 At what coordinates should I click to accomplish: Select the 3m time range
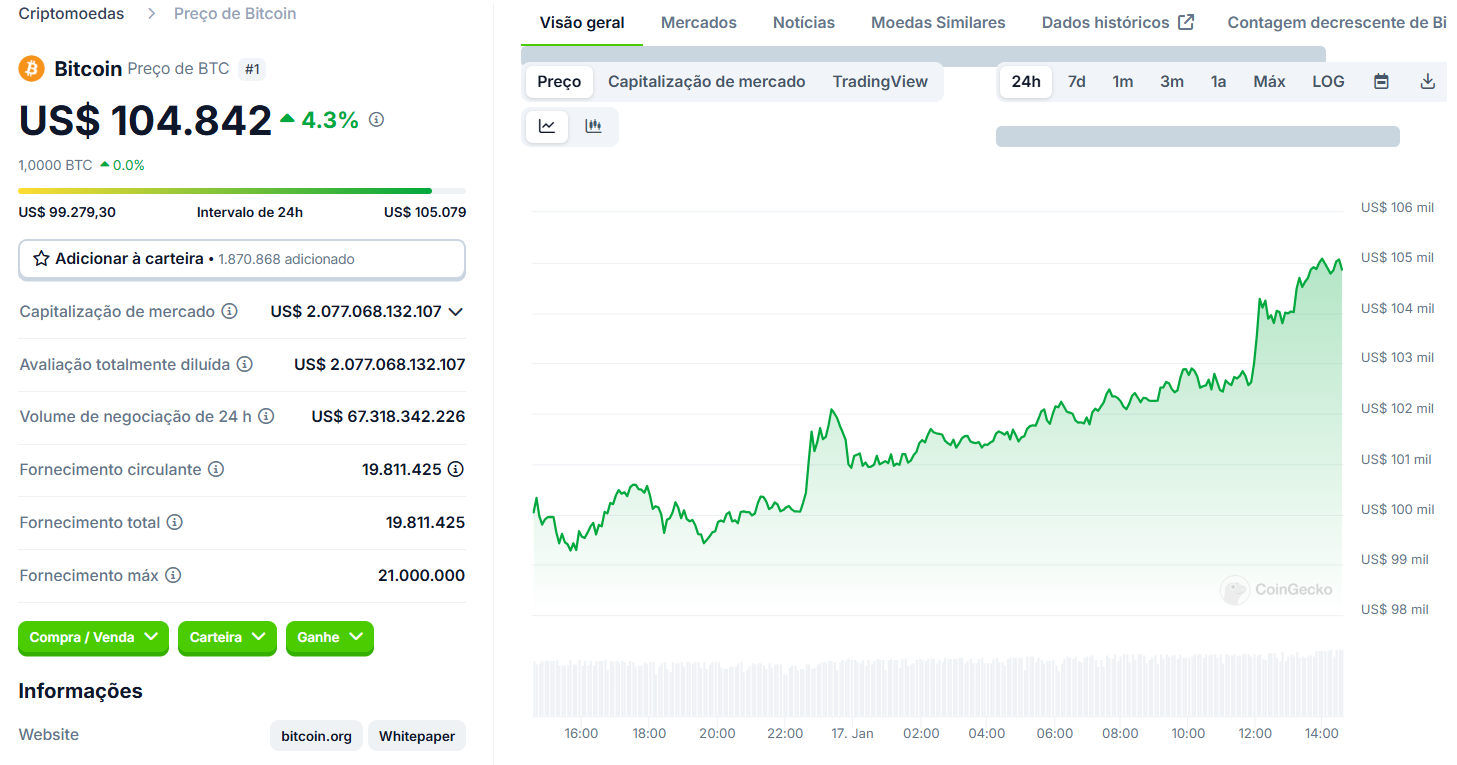pos(1172,82)
